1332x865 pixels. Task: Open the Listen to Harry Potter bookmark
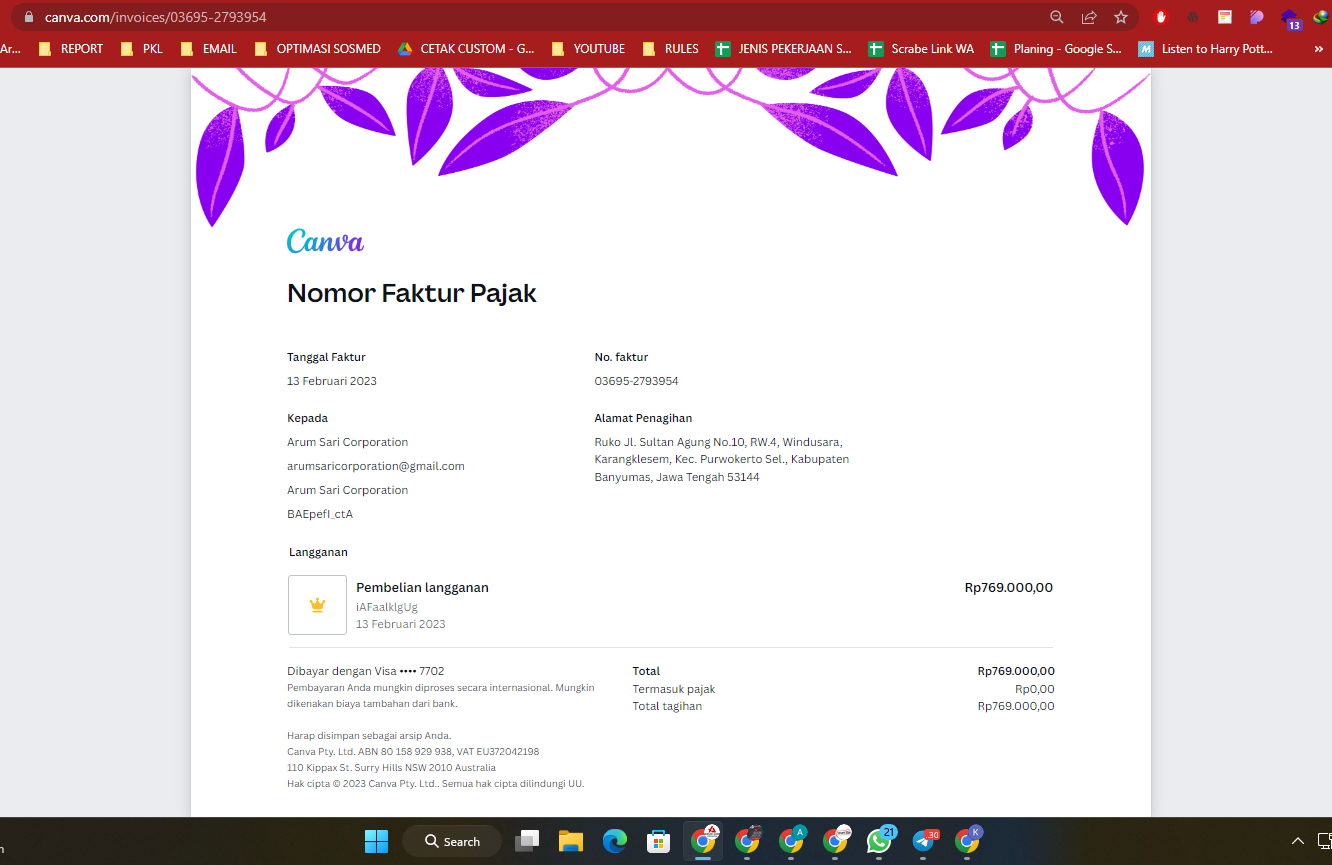(x=1206, y=49)
